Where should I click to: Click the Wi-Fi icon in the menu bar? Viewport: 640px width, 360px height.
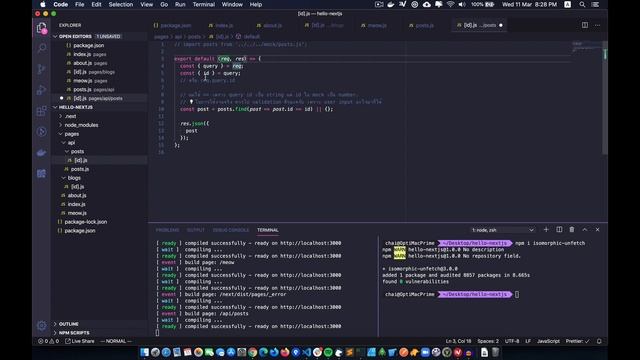(x=450, y=4)
